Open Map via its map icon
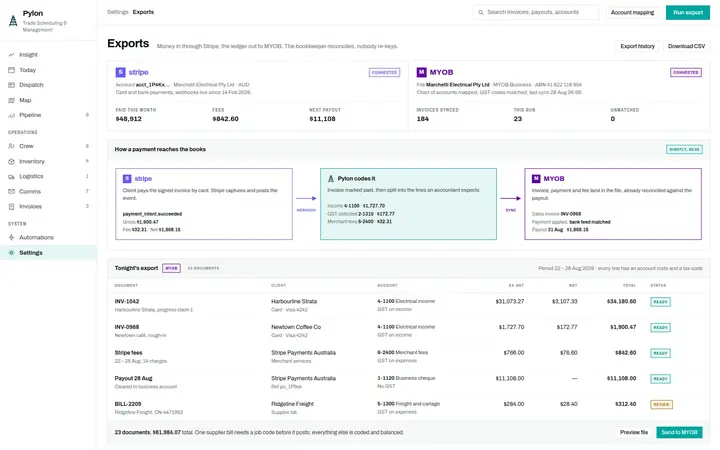This screenshot has height=450, width=720. [11, 100]
